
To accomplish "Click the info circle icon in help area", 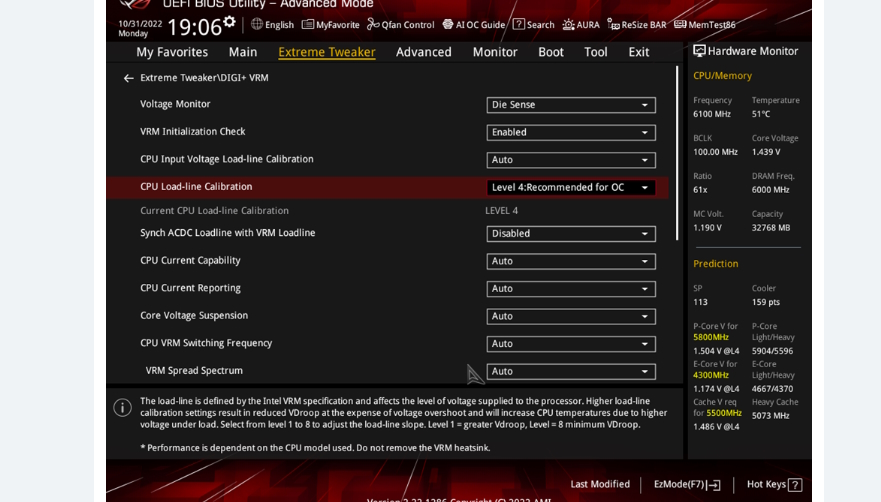I will coord(122,407).
